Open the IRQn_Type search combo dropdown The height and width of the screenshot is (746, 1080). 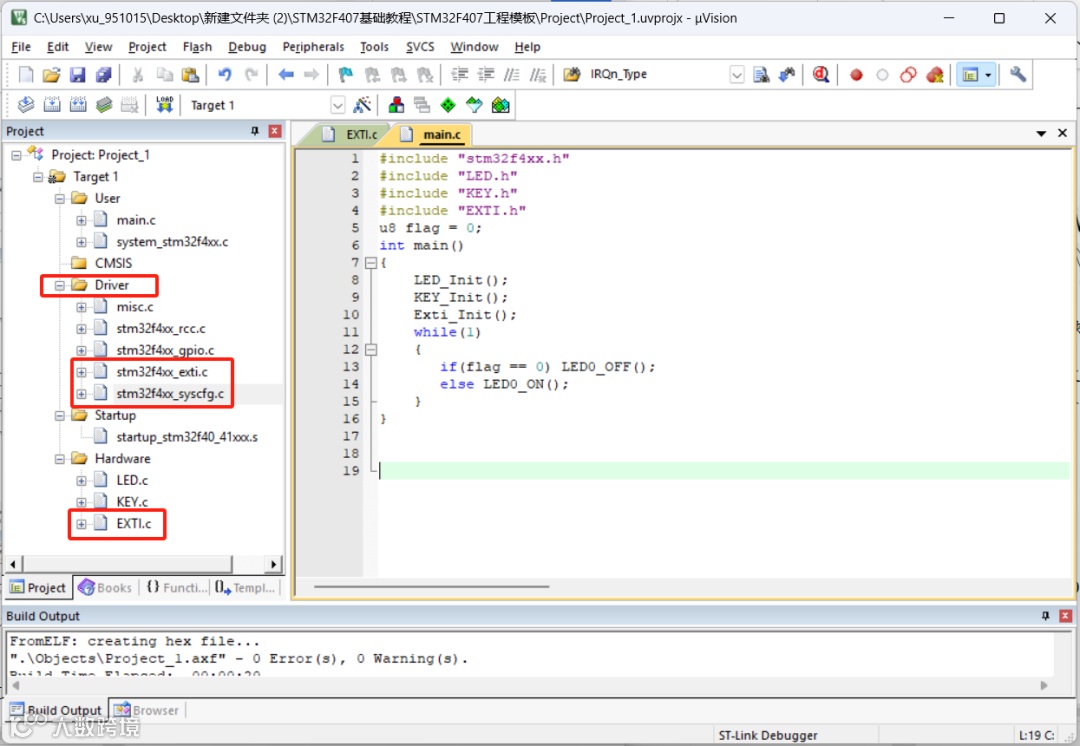(x=736, y=74)
